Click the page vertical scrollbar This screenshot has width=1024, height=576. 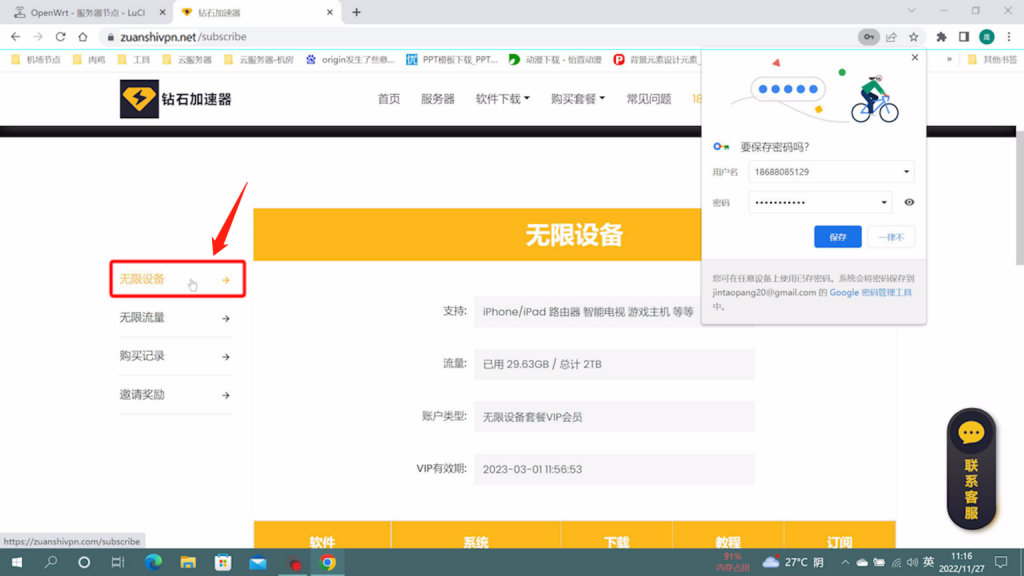pyautogui.click(x=1019, y=198)
